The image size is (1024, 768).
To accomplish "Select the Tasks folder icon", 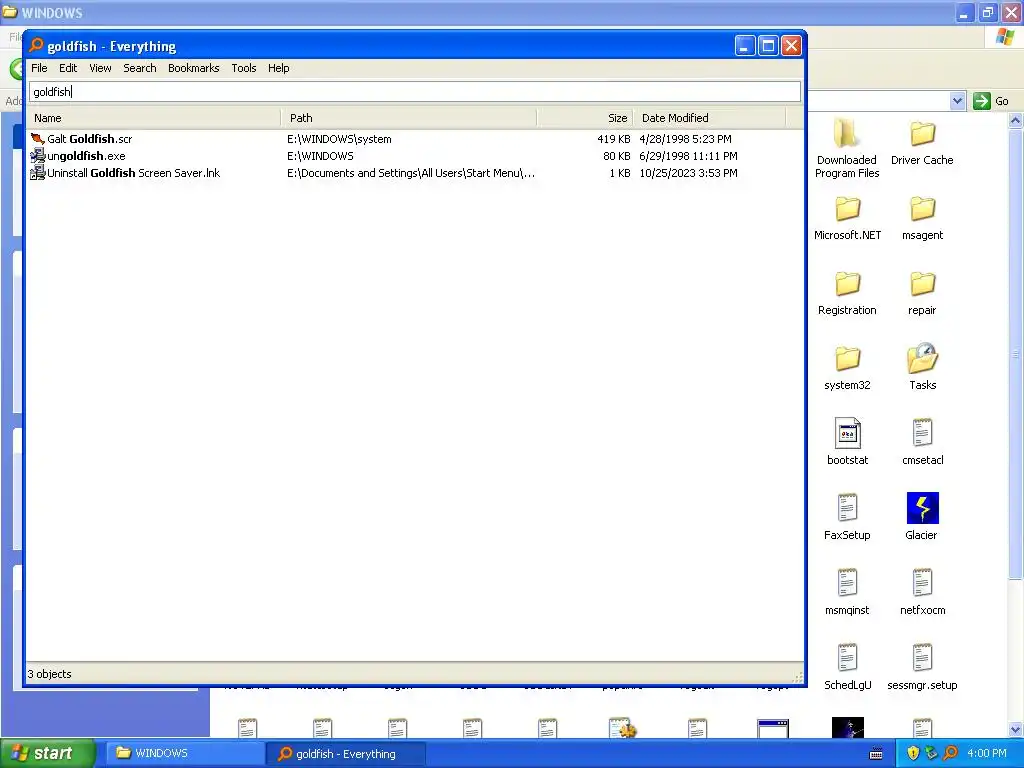I will tap(922, 359).
